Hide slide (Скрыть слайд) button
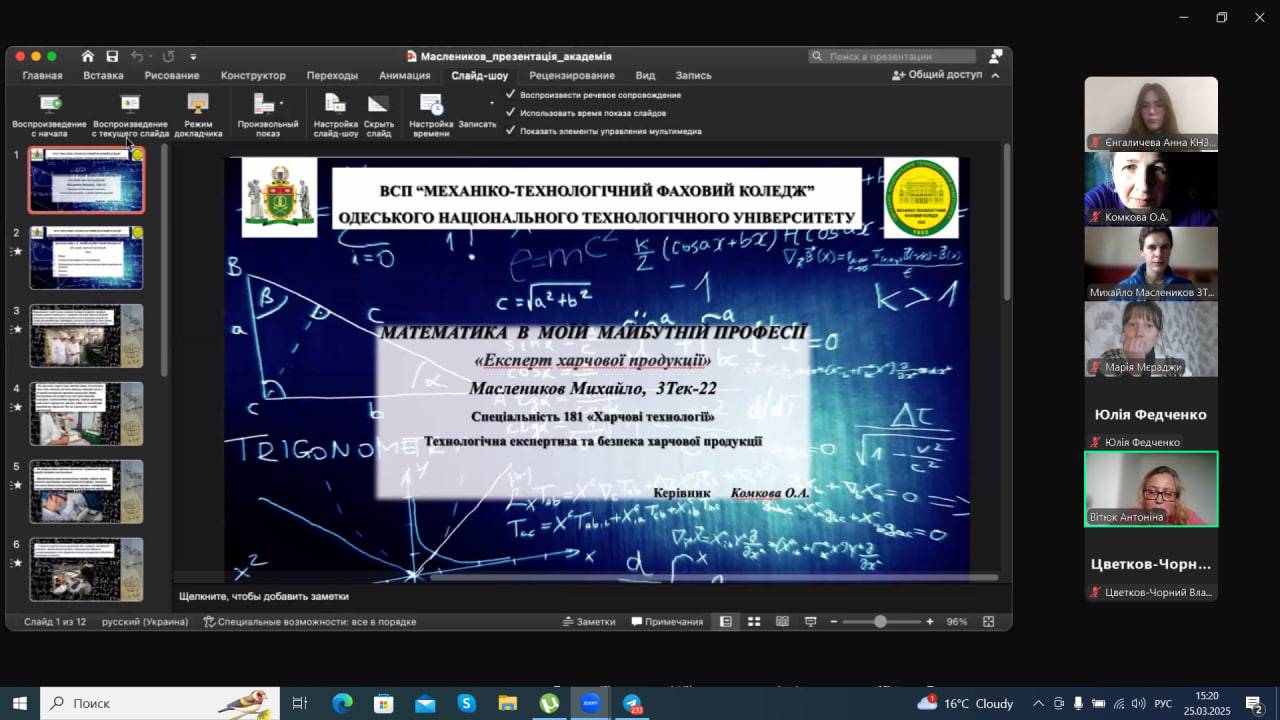 (x=378, y=115)
